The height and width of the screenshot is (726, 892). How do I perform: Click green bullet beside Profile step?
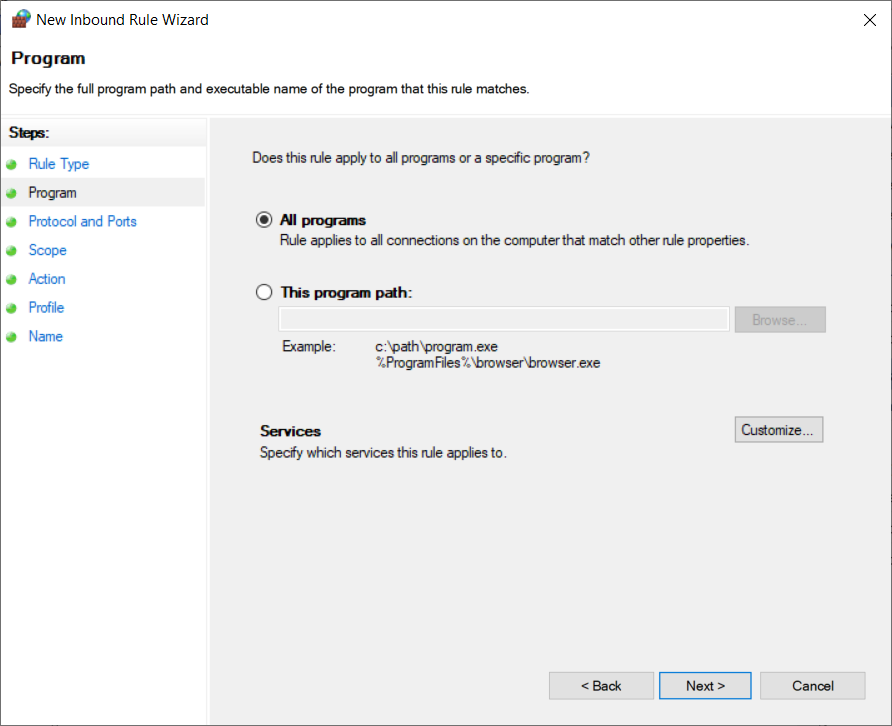[11, 308]
